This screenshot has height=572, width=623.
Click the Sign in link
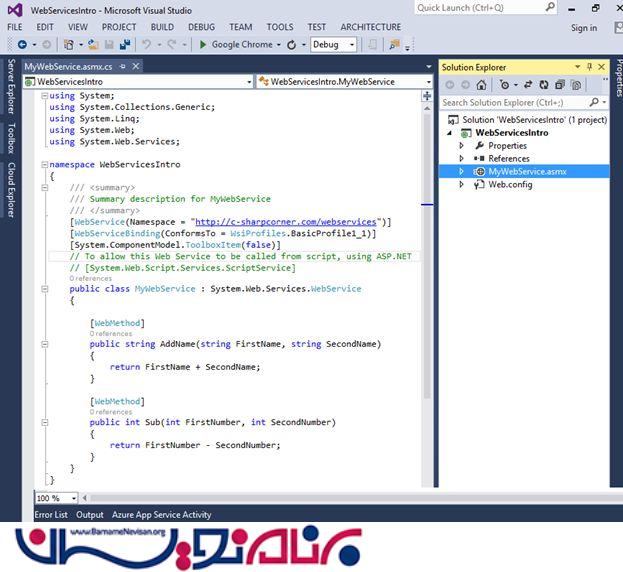click(583, 28)
